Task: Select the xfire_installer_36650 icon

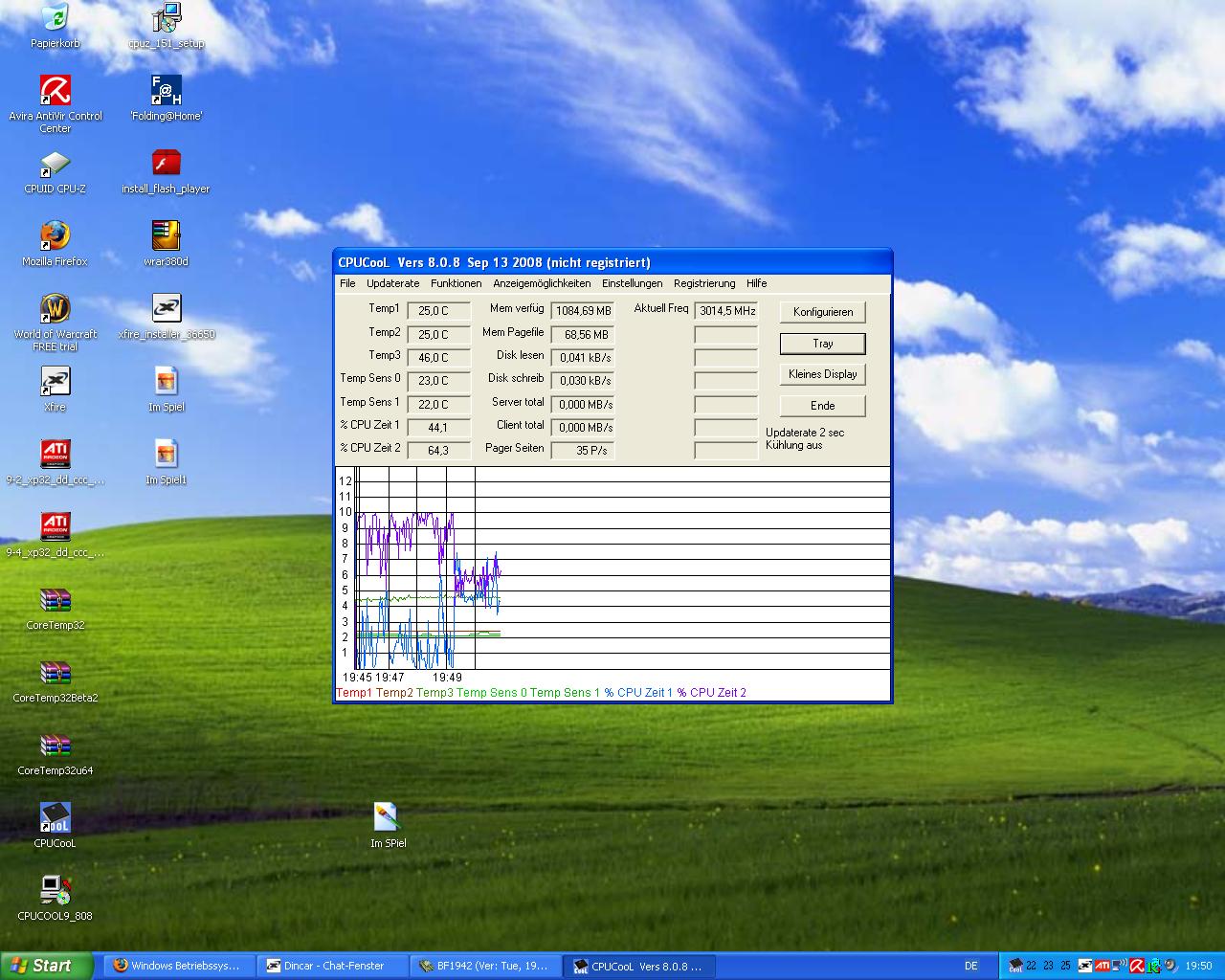Action: [166, 317]
